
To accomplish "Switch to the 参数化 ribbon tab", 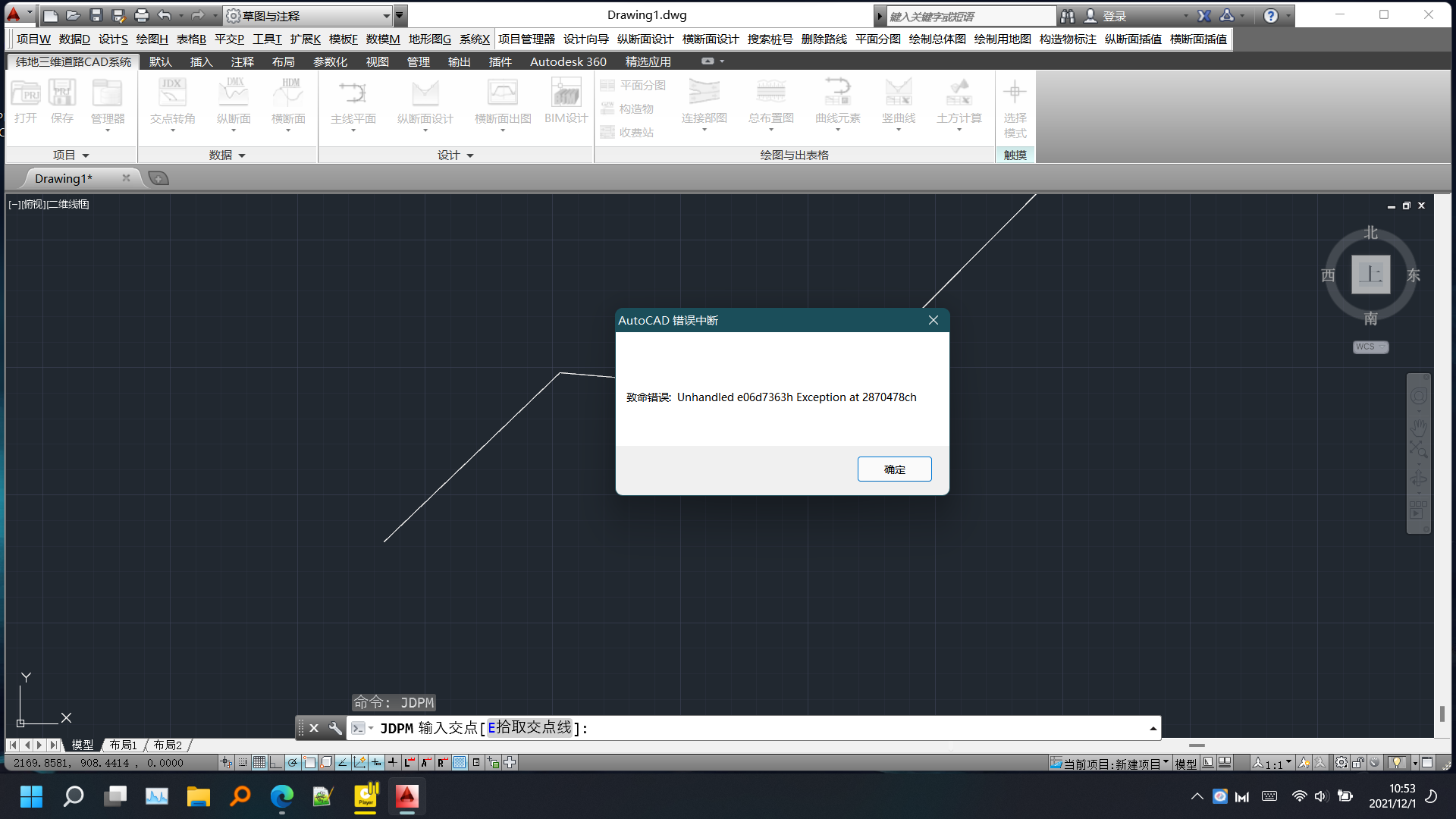I will (x=330, y=61).
